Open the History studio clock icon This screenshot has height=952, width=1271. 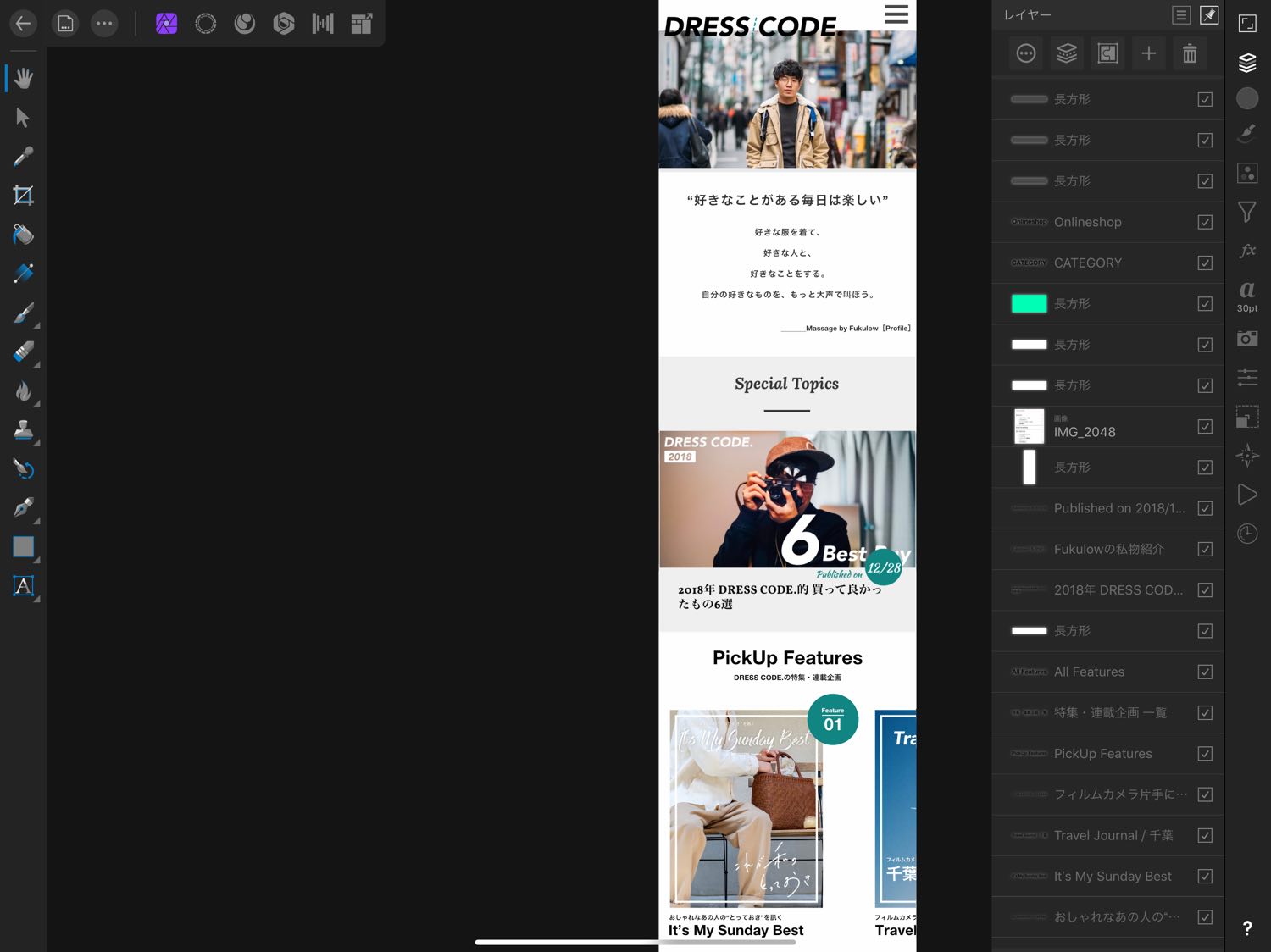1247,534
